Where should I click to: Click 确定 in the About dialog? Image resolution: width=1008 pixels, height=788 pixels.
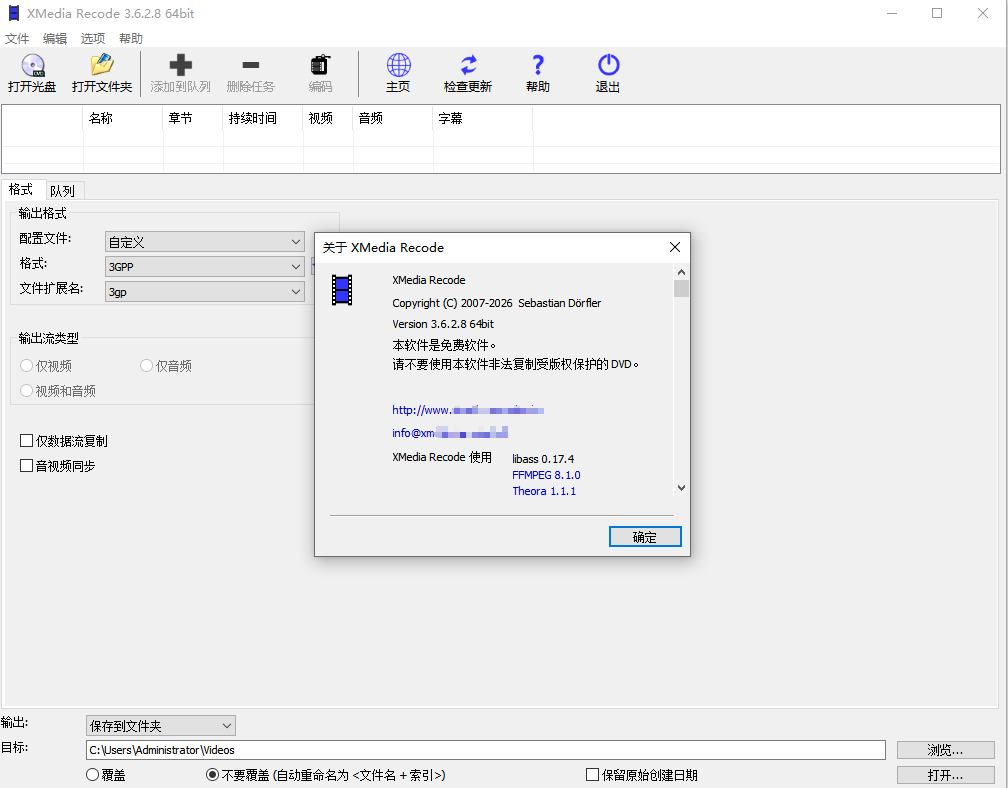tap(644, 537)
